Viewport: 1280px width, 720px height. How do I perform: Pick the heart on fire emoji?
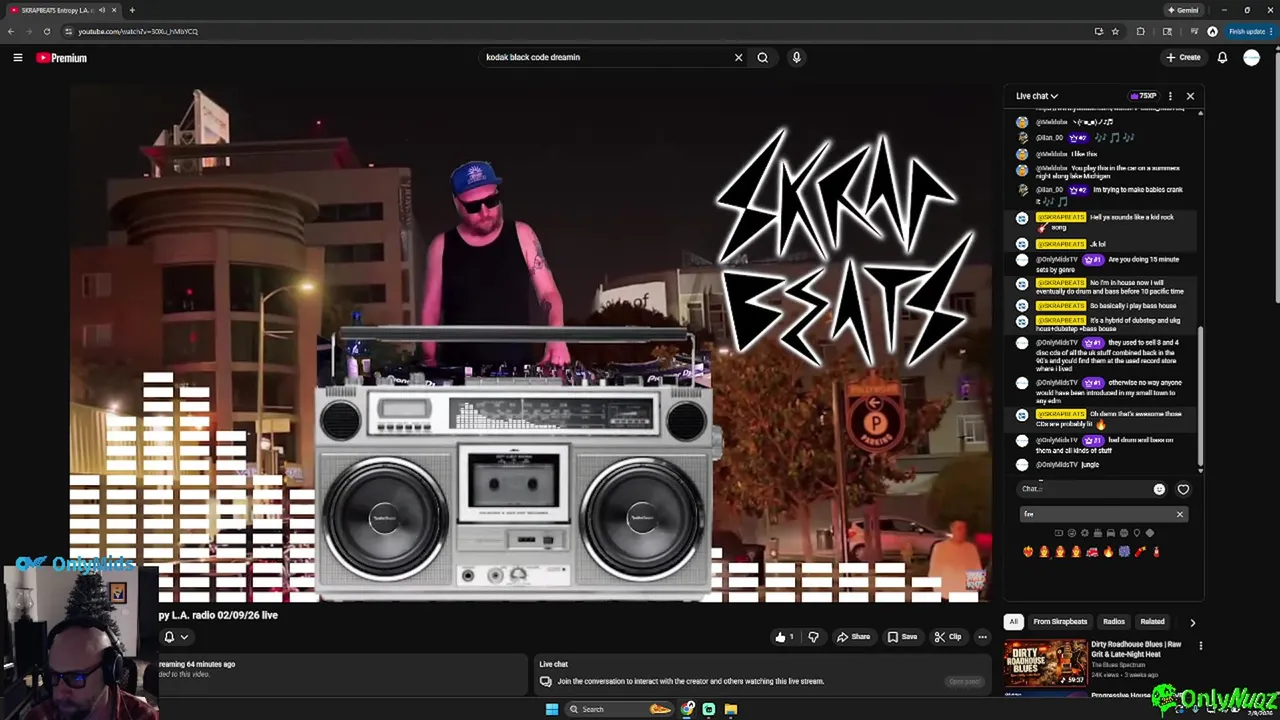point(1028,552)
